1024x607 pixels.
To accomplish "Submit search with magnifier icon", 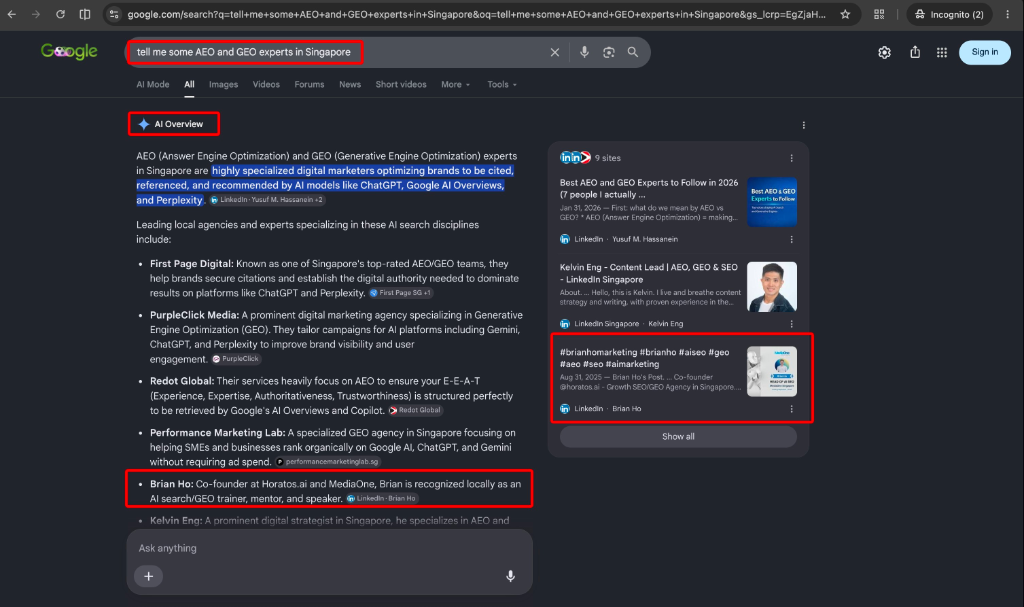I will [x=633, y=52].
